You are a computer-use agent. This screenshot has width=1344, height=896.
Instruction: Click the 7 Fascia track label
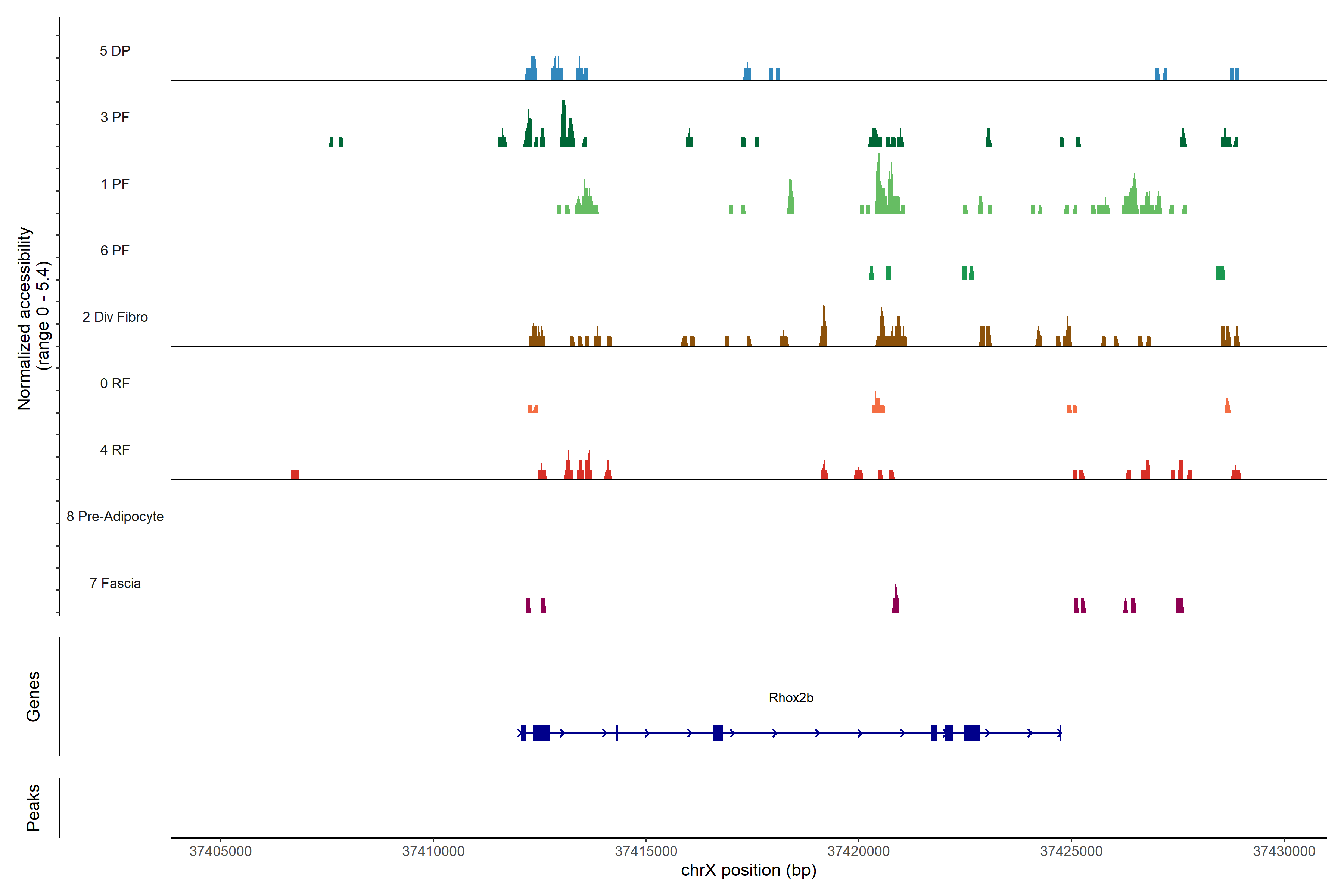(x=115, y=583)
